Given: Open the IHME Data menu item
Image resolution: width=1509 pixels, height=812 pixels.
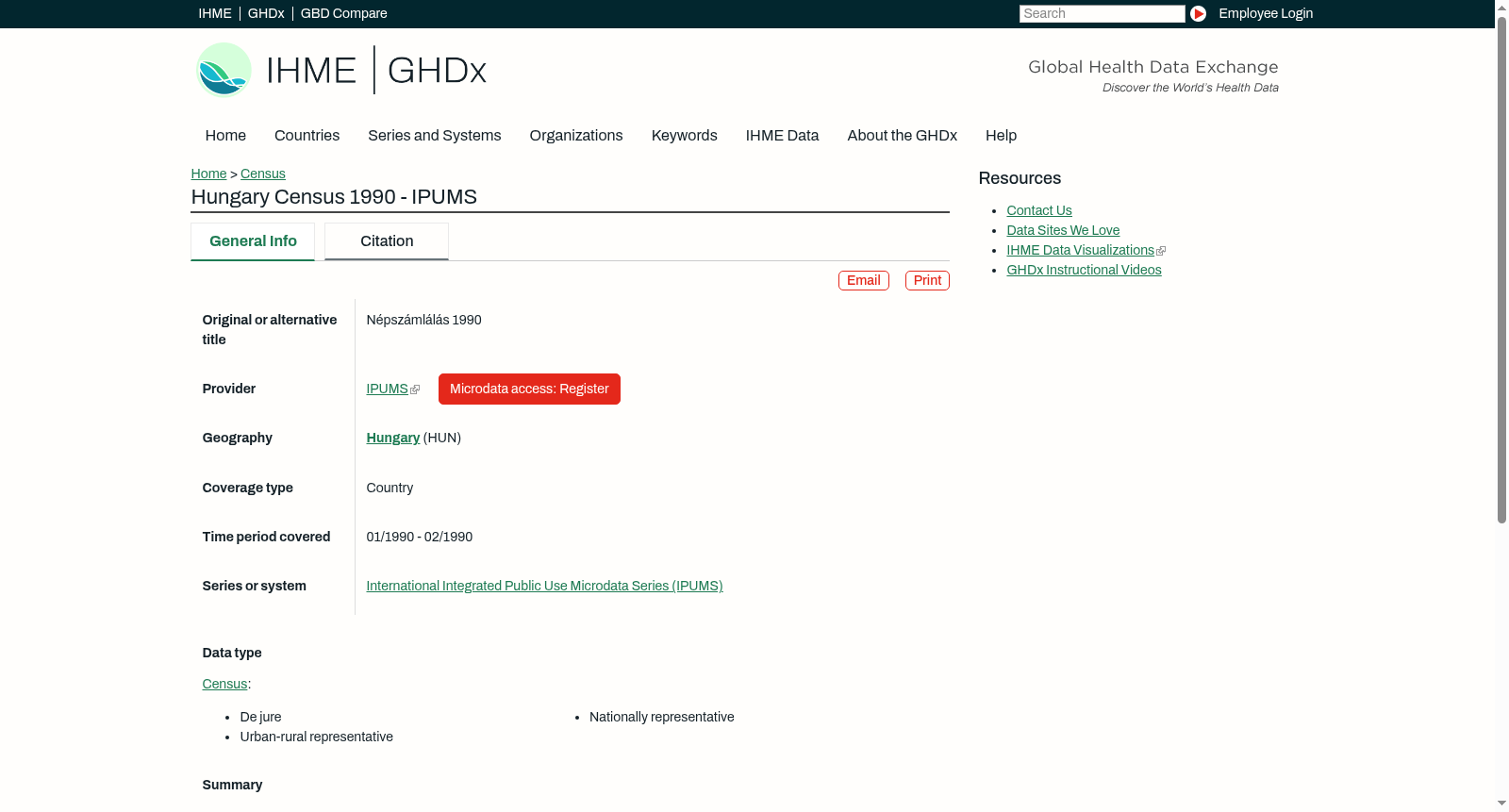Looking at the screenshot, I should (x=782, y=136).
